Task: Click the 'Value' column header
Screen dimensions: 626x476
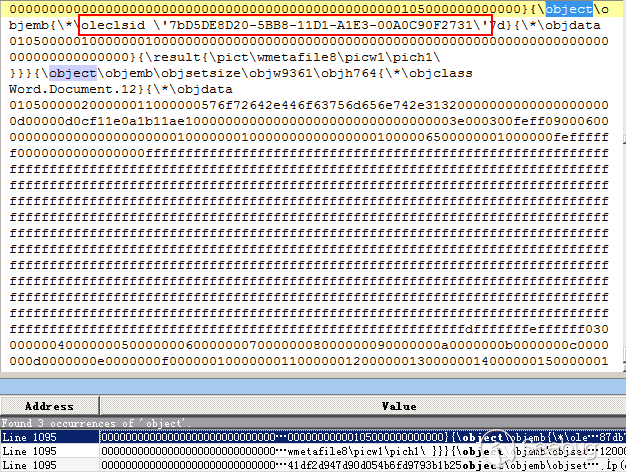Action: [x=399, y=406]
